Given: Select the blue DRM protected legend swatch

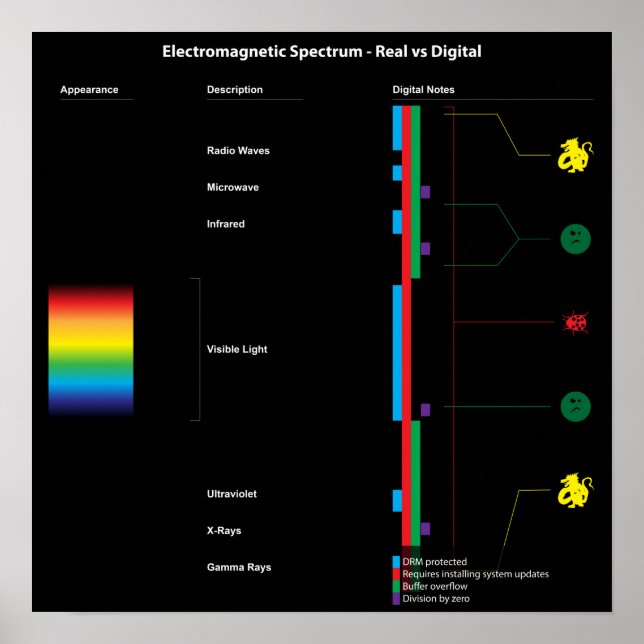Looking at the screenshot, I should coord(396,562).
